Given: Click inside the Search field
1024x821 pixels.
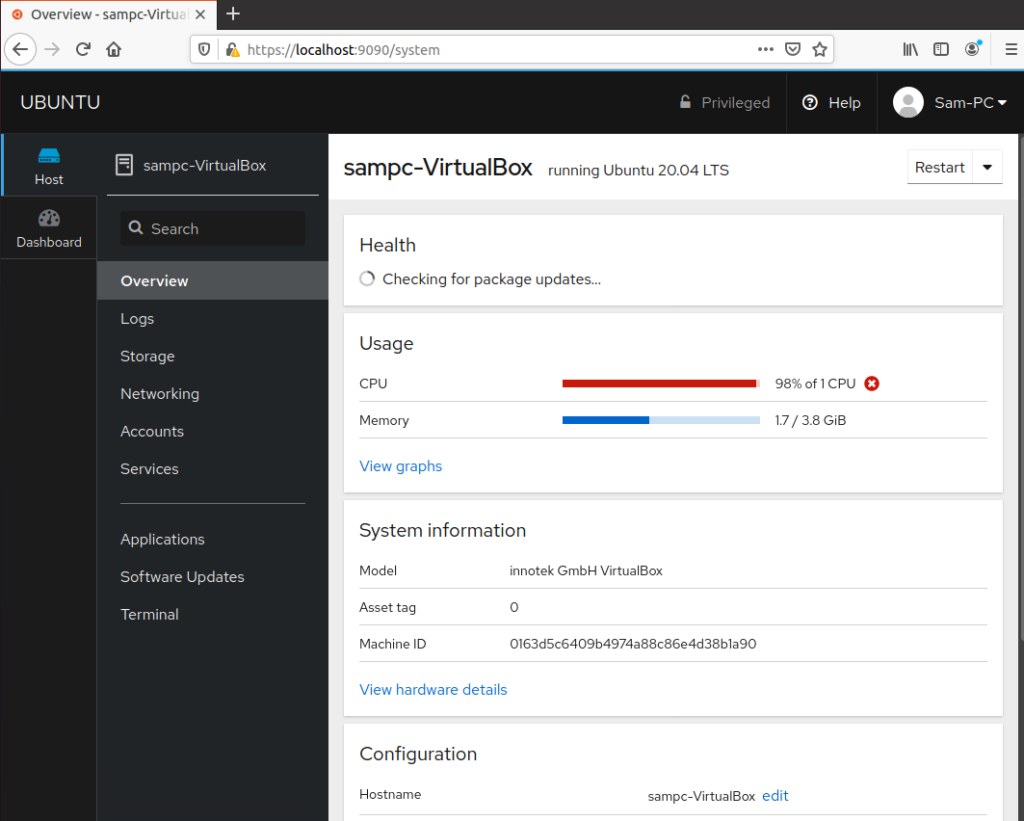Looking at the screenshot, I should pos(212,228).
